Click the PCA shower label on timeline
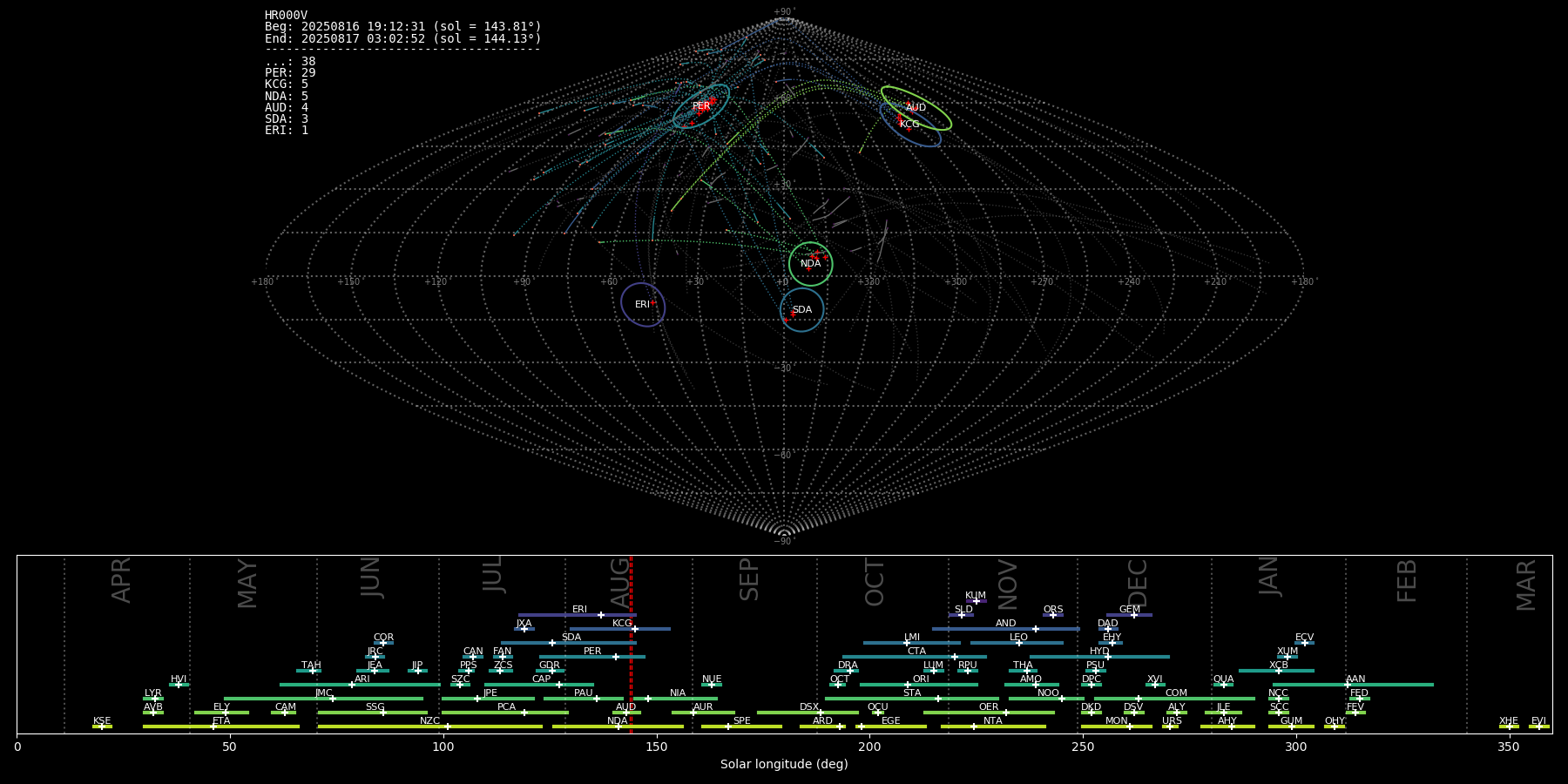Image resolution: width=1568 pixels, height=784 pixels. [x=507, y=707]
